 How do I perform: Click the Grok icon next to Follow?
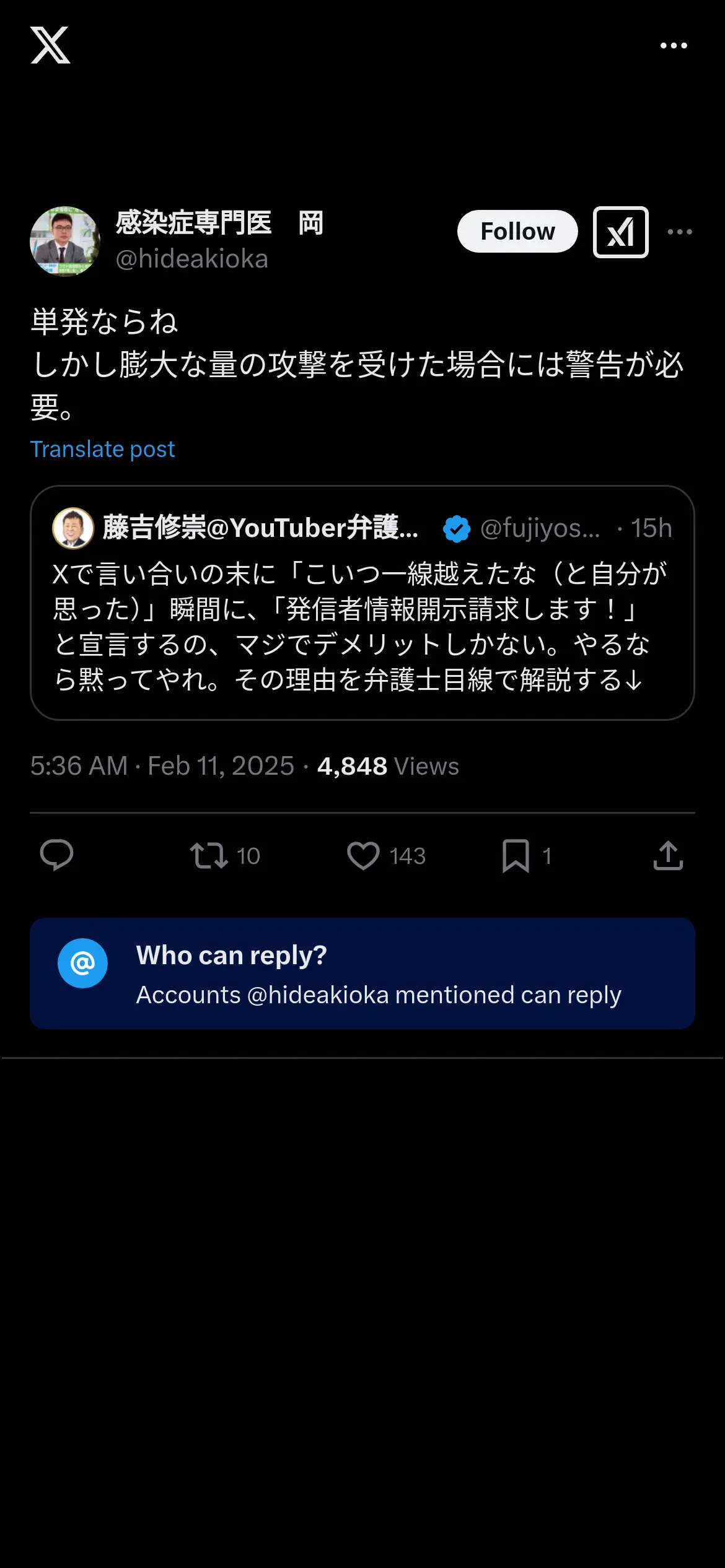click(x=620, y=232)
